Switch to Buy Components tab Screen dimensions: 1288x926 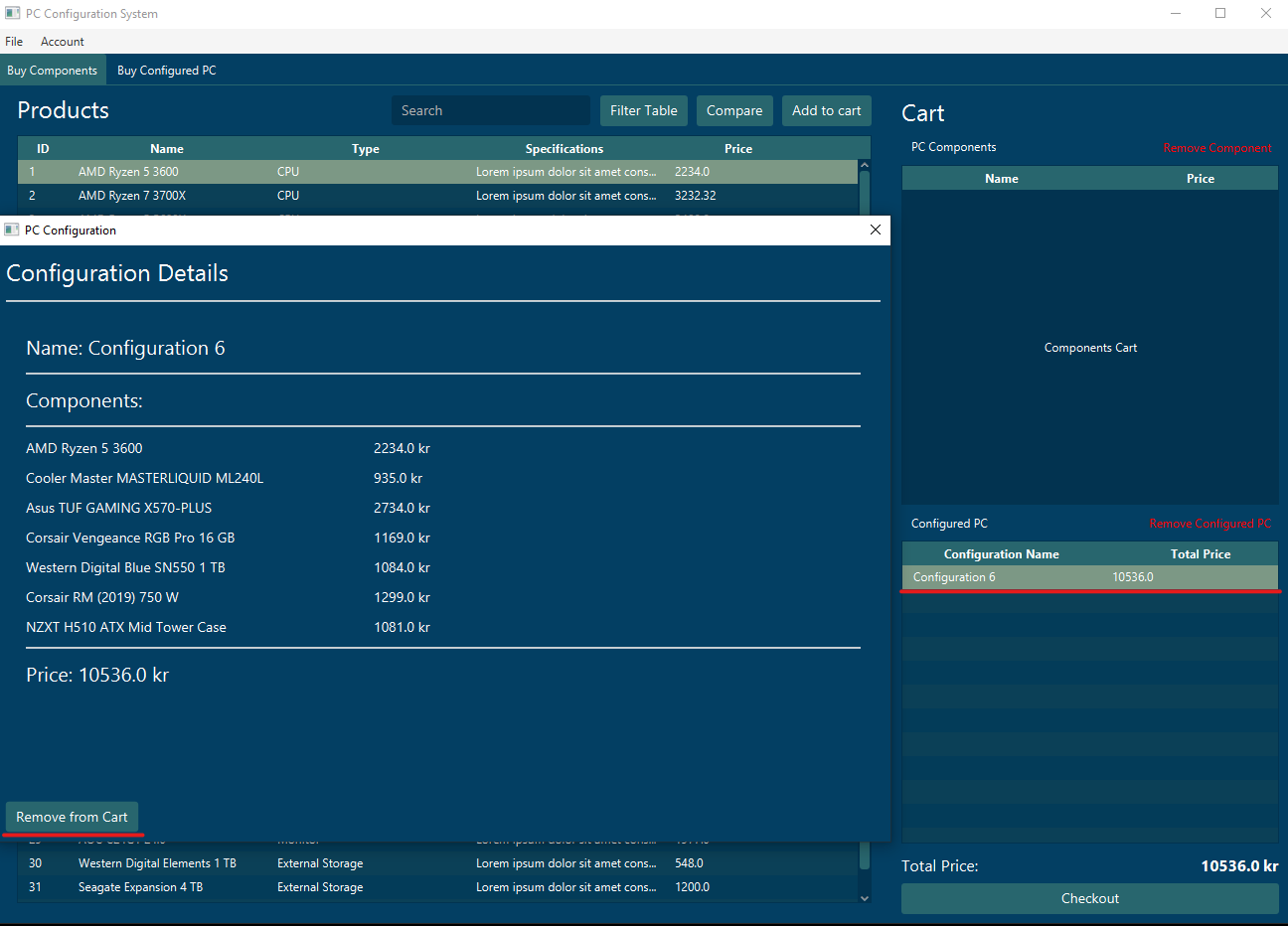coord(52,71)
